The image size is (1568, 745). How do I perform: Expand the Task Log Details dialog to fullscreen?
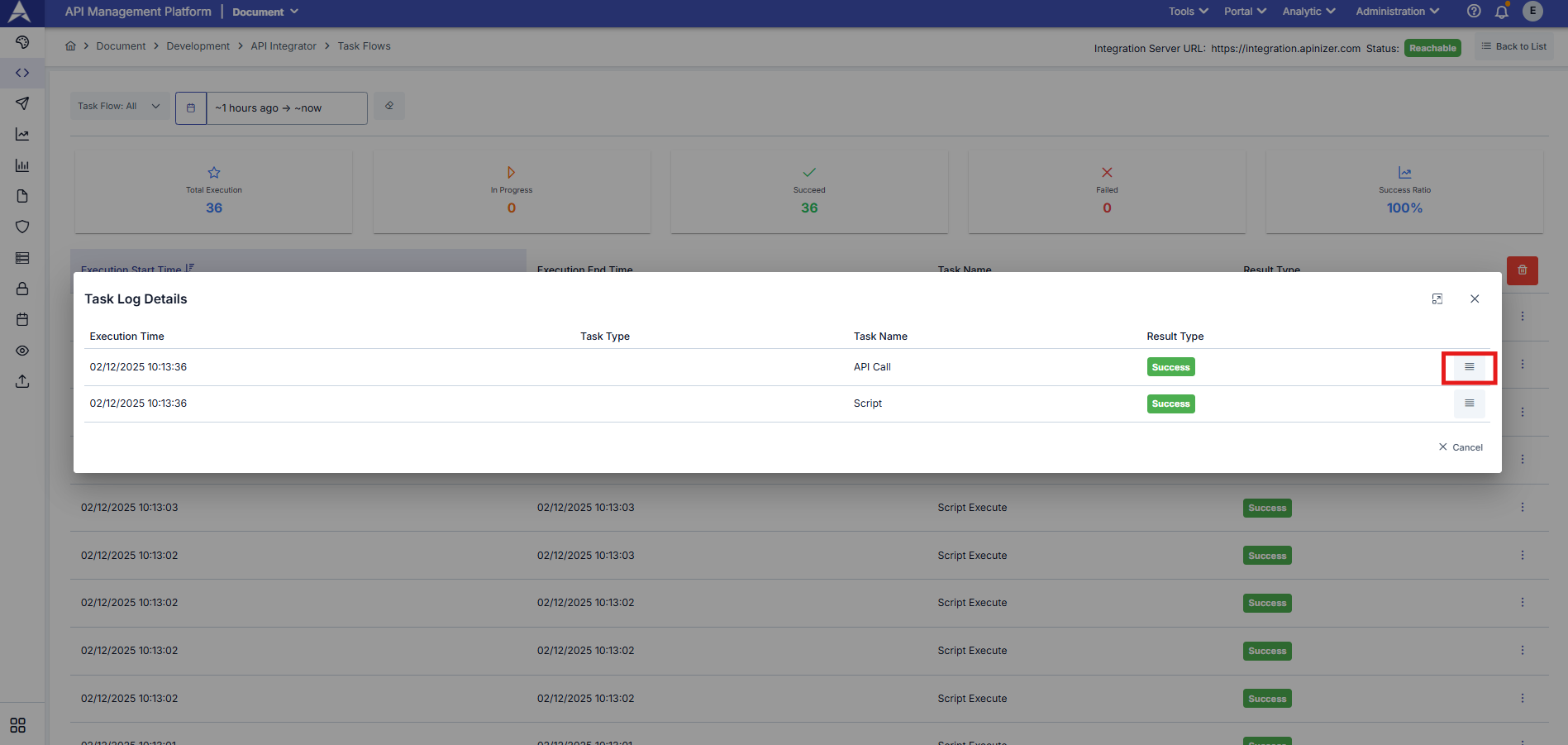pyautogui.click(x=1437, y=299)
